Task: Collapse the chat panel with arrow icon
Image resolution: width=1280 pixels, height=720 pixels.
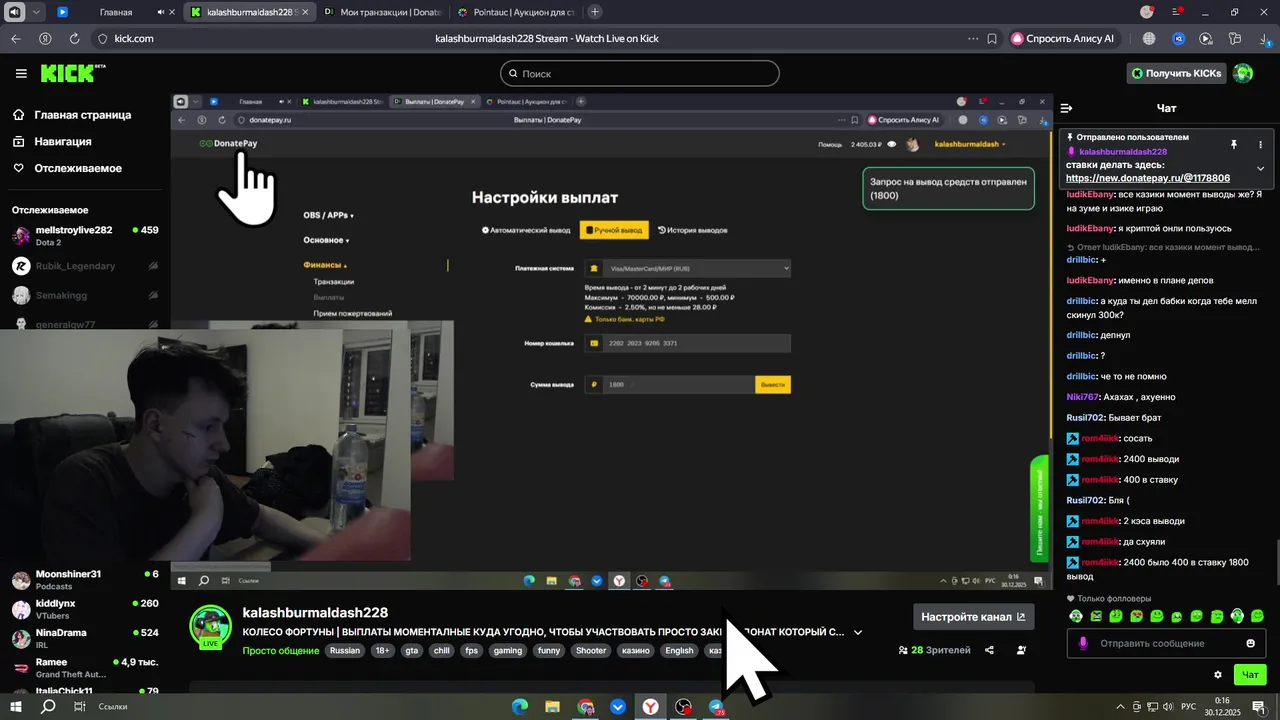Action: tap(1066, 108)
